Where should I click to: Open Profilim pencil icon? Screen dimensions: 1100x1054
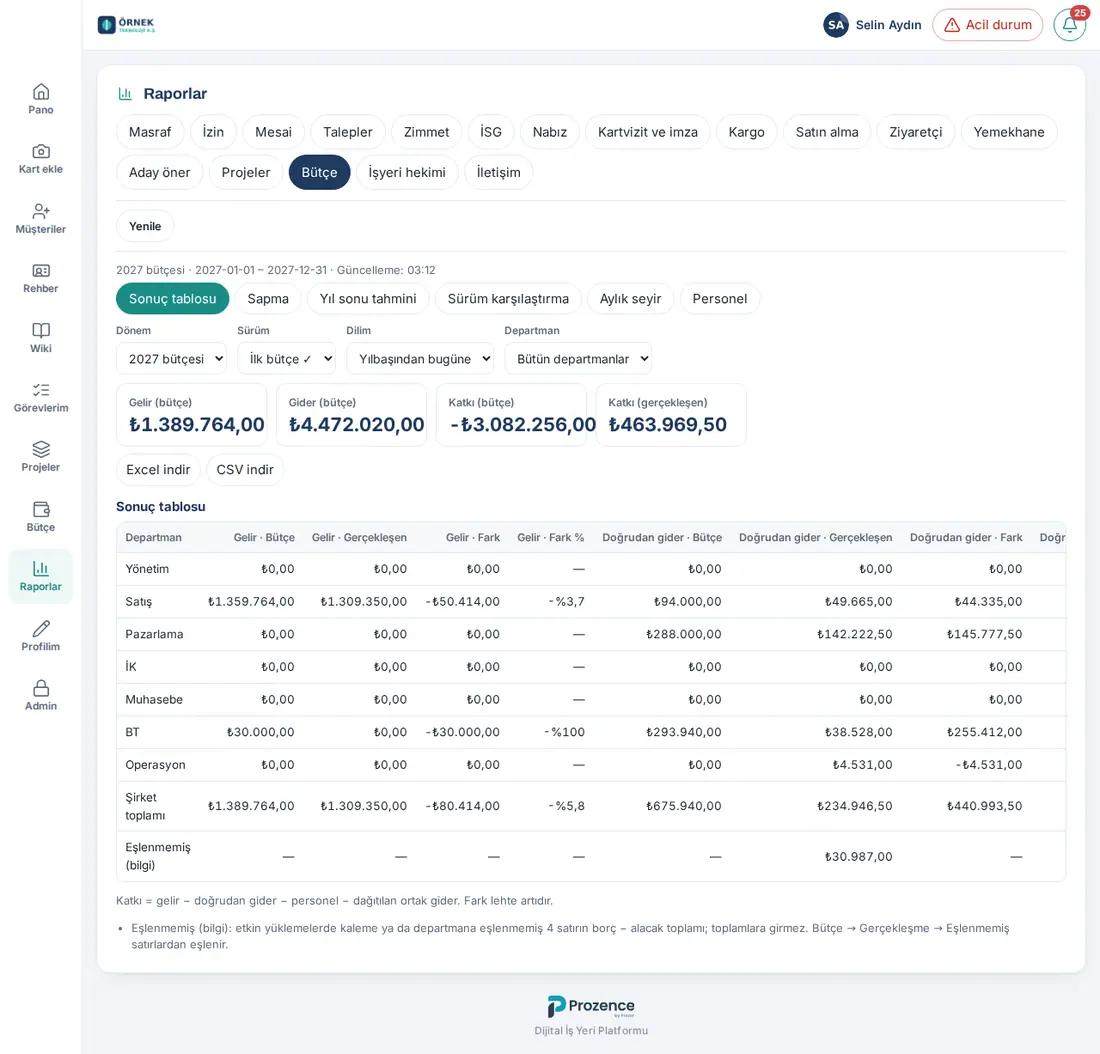click(41, 629)
